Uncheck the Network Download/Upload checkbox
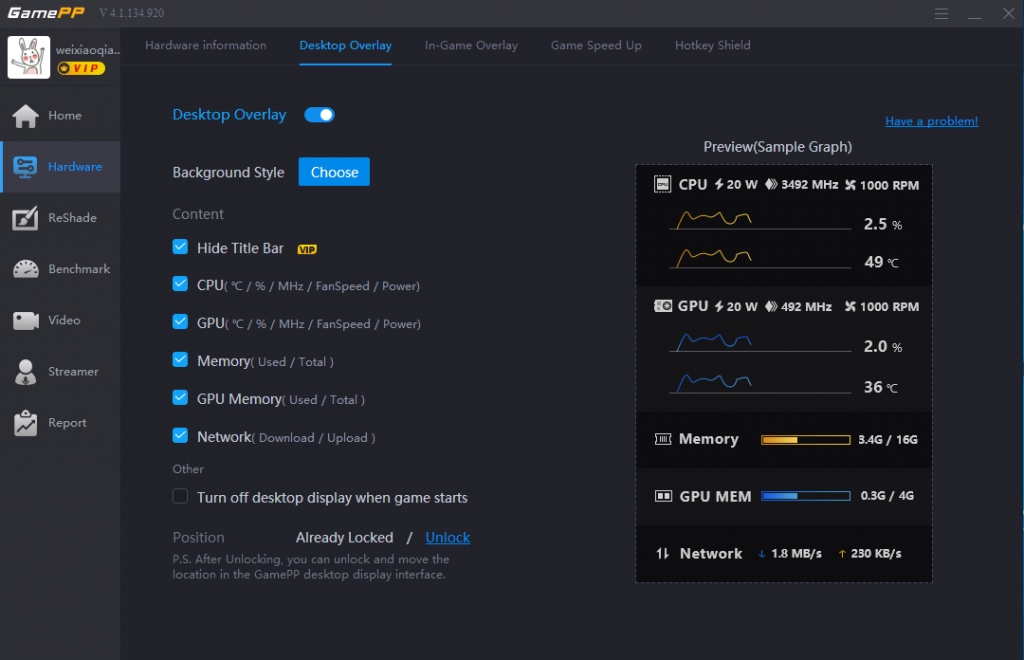This screenshot has height=660, width=1024. click(x=180, y=435)
